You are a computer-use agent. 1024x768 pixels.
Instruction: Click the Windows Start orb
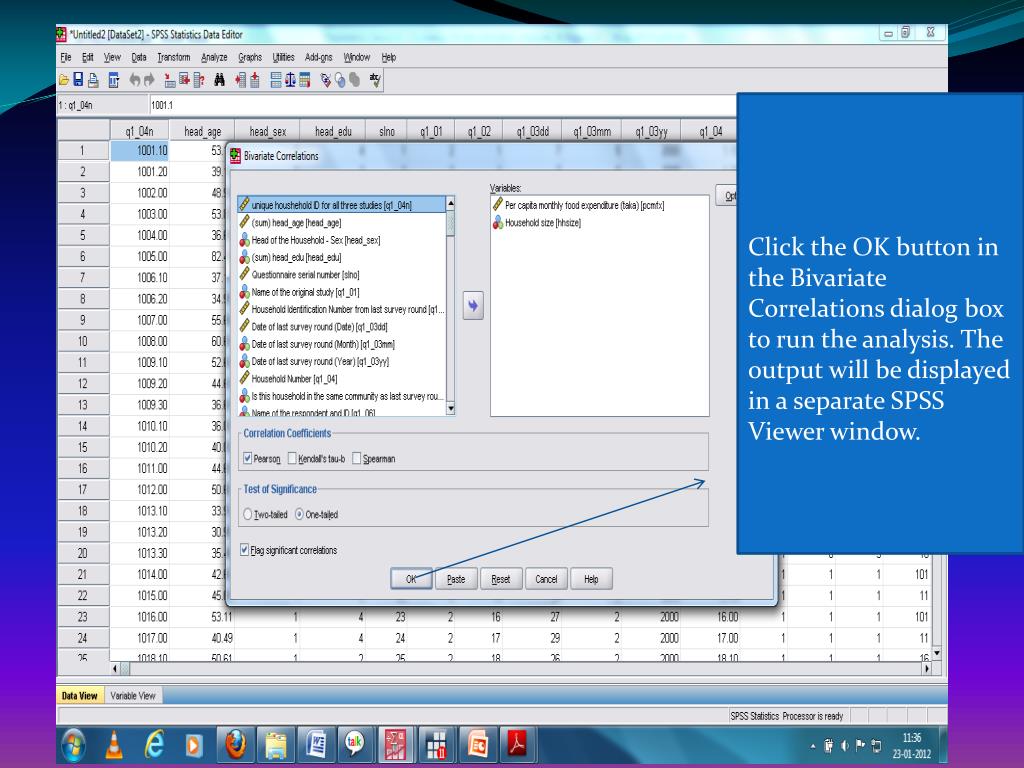(x=74, y=744)
